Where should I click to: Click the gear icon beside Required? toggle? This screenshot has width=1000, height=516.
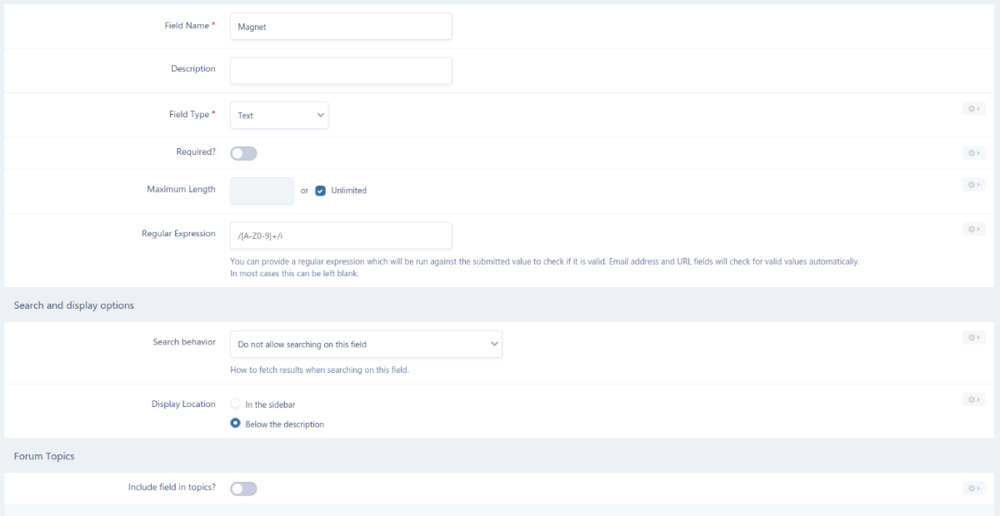tap(973, 153)
